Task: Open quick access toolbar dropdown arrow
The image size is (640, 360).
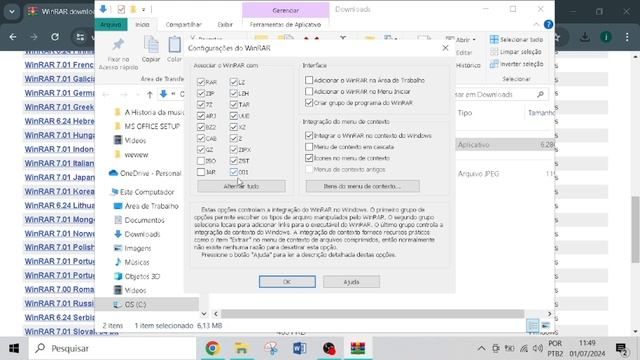Action: tap(144, 9)
